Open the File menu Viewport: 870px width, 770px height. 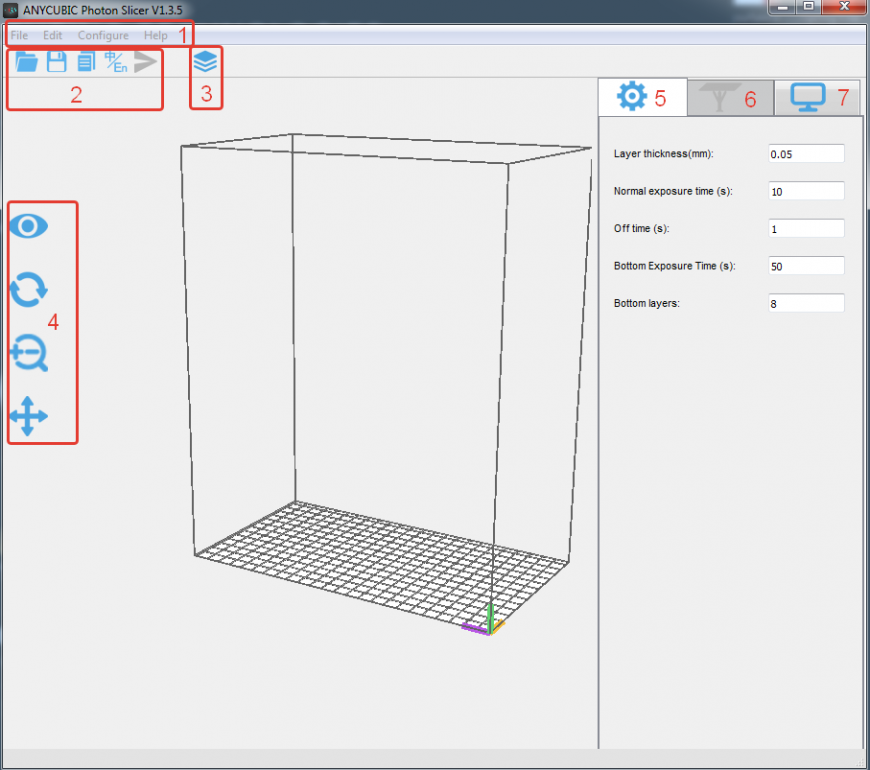pyautogui.click(x=19, y=35)
